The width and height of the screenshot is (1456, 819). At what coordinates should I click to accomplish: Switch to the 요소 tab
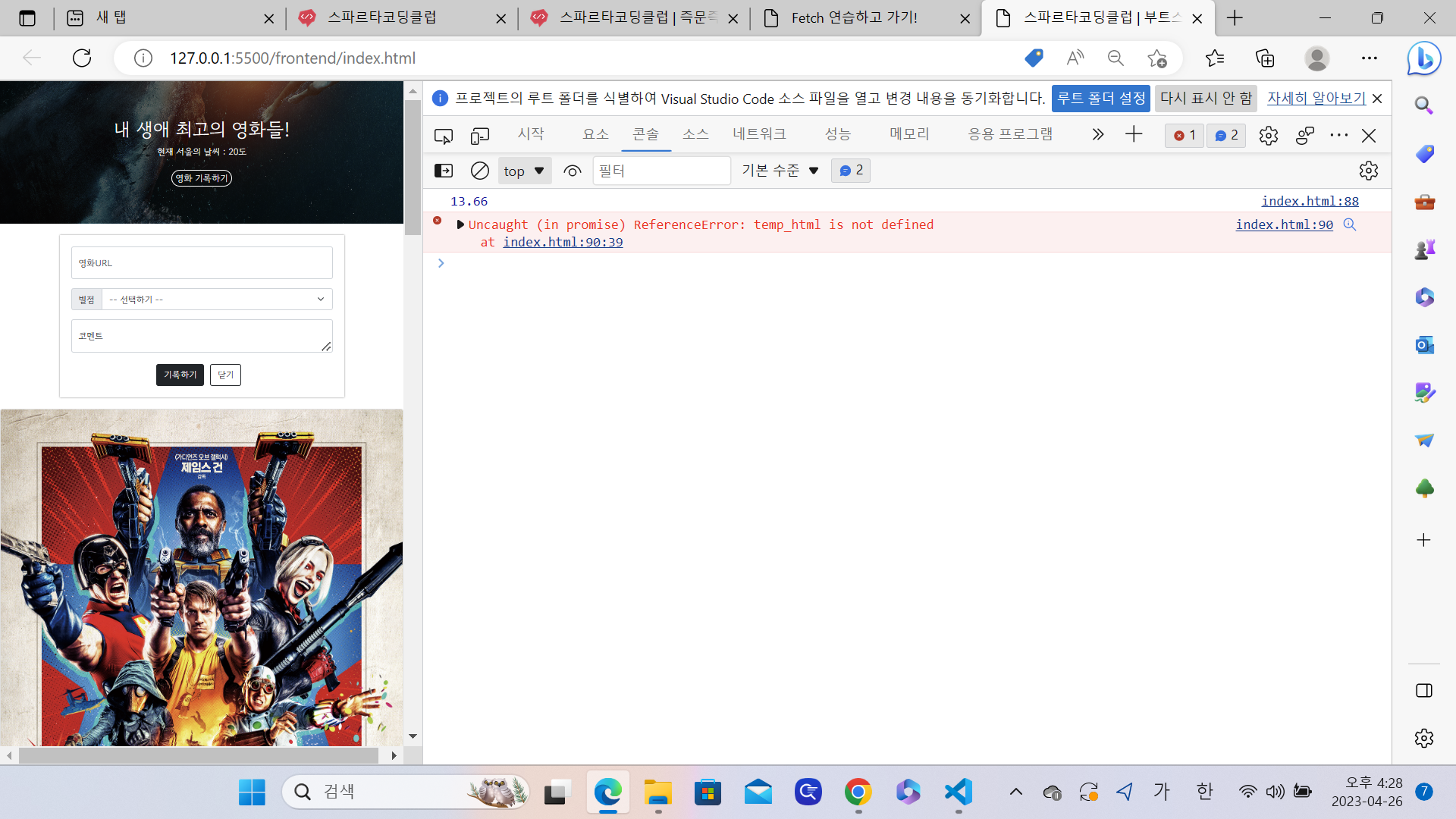point(595,134)
